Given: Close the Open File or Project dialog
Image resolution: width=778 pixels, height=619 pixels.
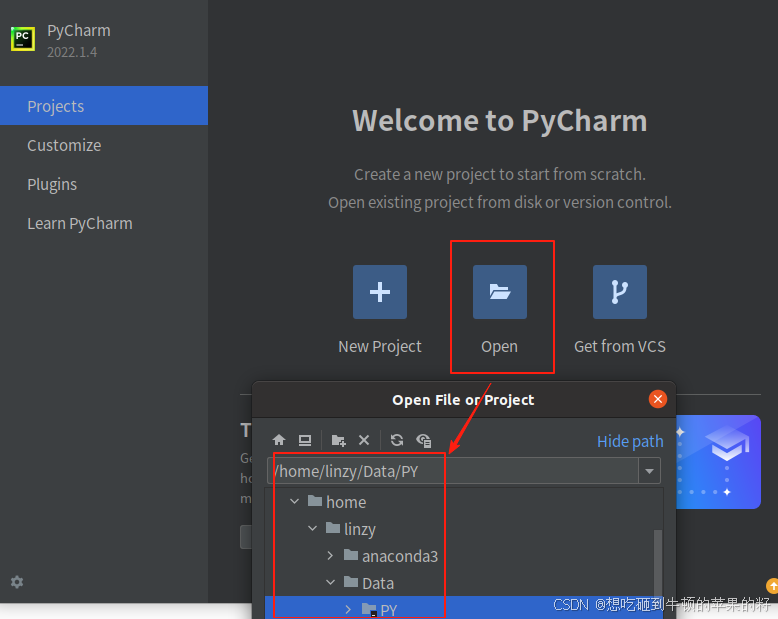Looking at the screenshot, I should coord(658,399).
